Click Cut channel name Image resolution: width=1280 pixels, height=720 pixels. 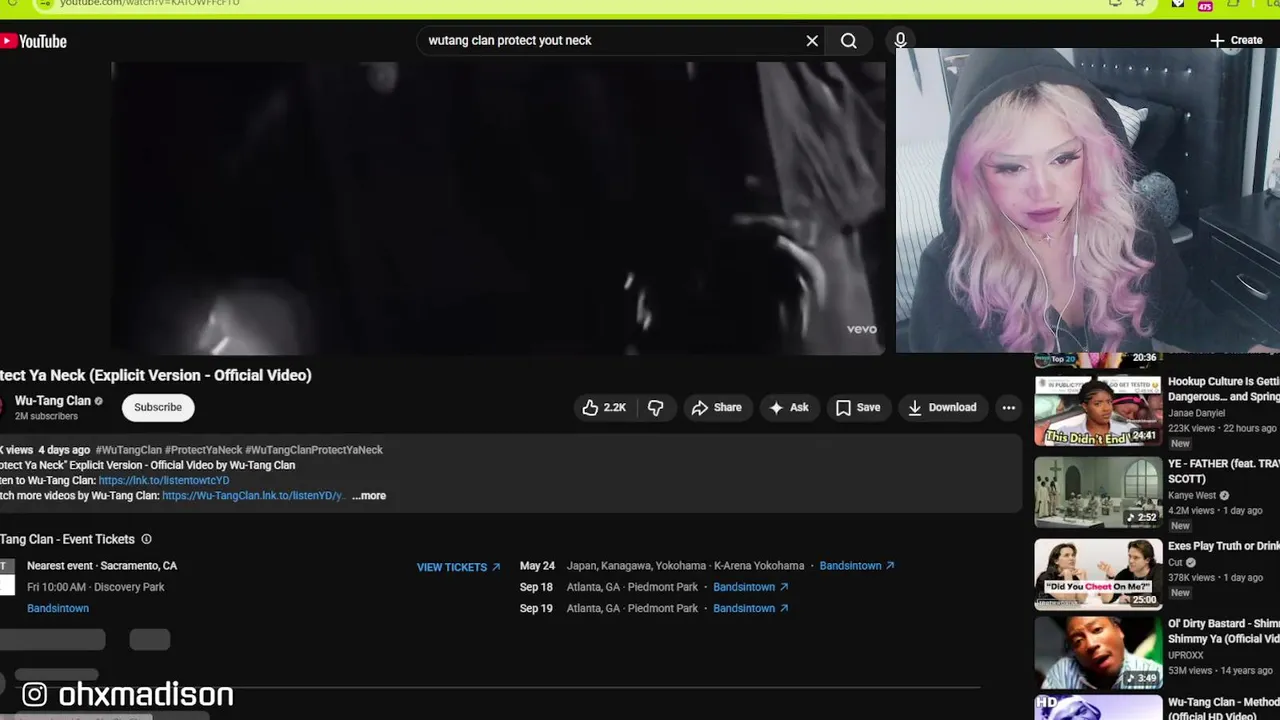(1175, 562)
